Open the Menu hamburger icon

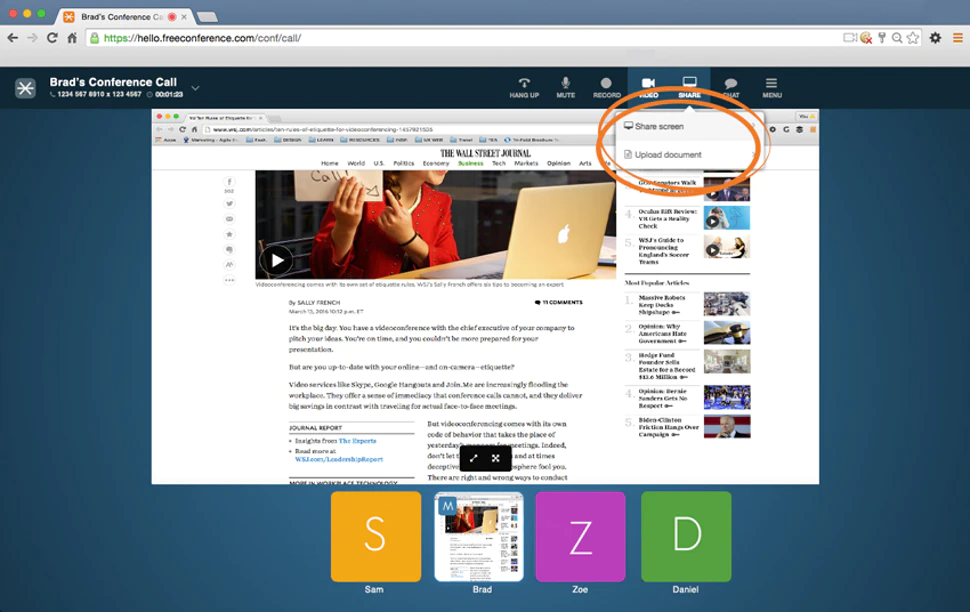pos(771,86)
